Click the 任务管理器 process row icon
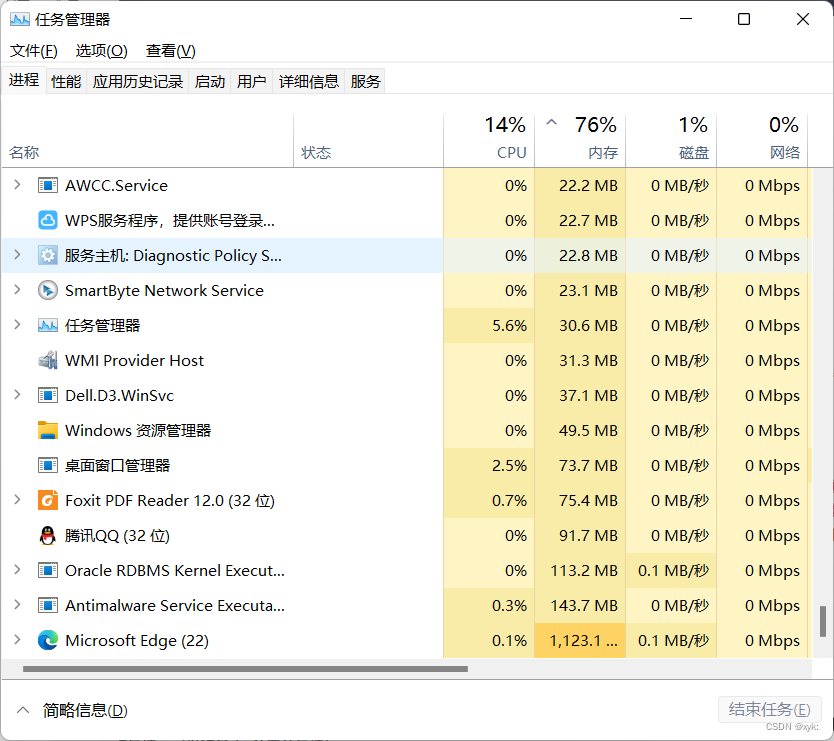Image resolution: width=834 pixels, height=741 pixels. (x=47, y=325)
